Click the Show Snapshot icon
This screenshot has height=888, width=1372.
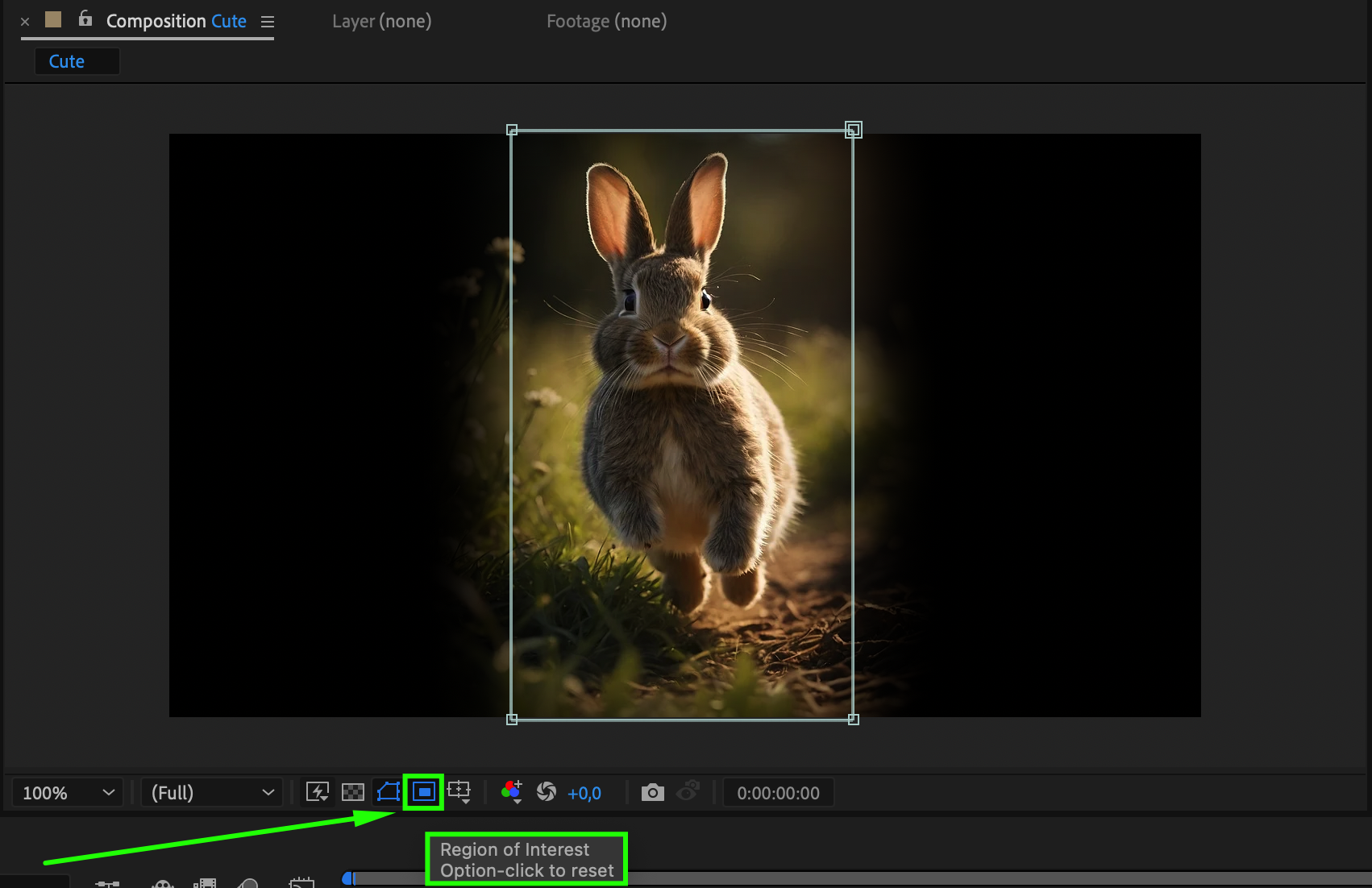point(688,792)
